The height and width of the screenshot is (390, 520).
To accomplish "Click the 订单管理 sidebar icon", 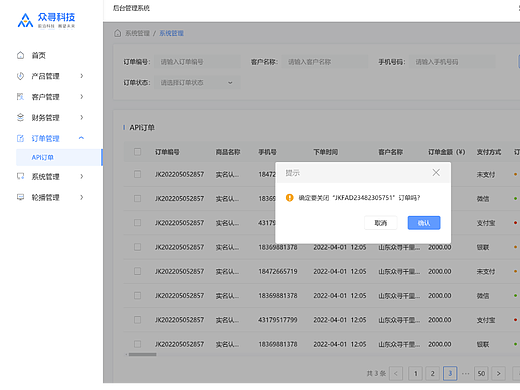I will (x=20, y=138).
